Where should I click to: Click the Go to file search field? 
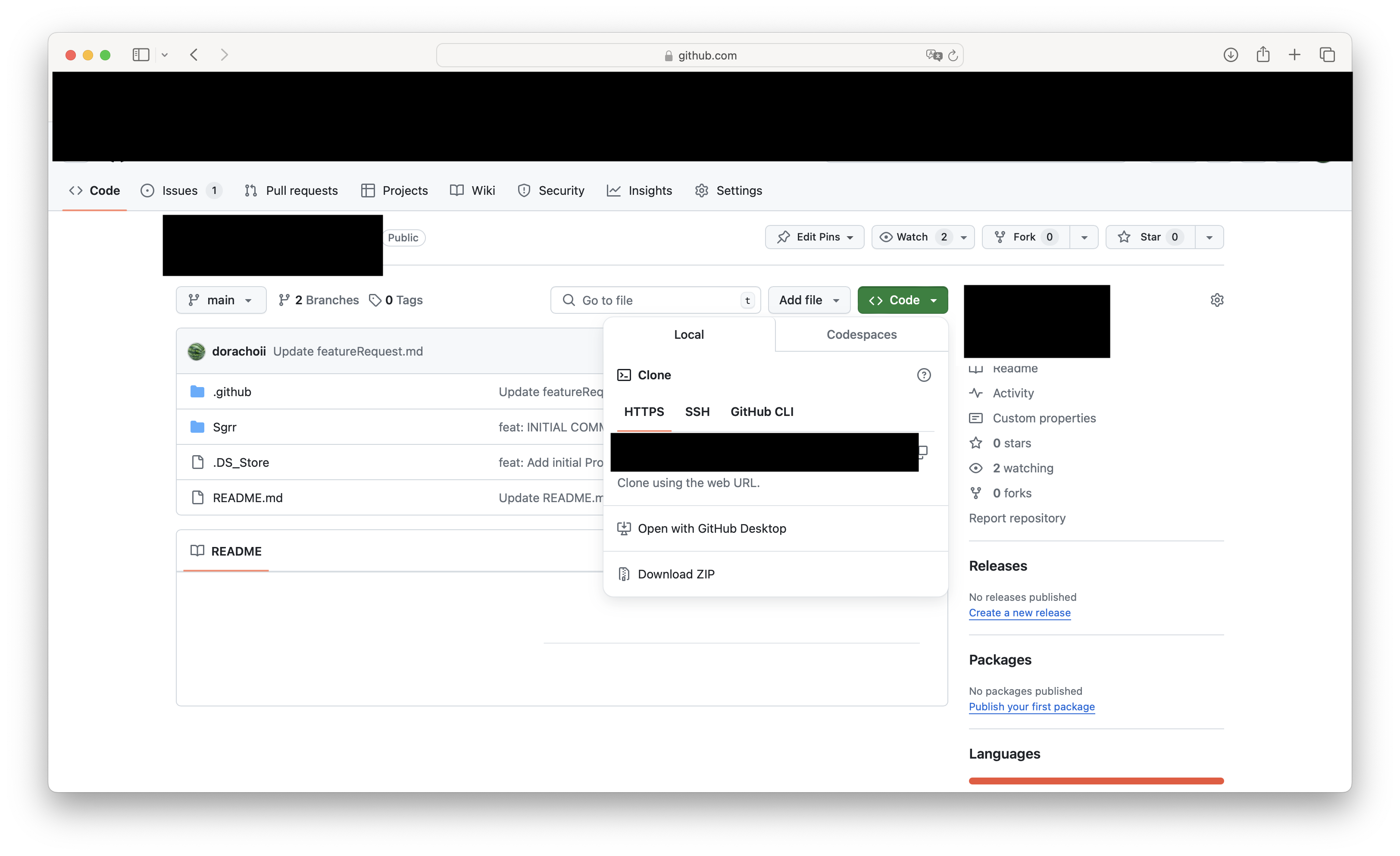[653, 300]
